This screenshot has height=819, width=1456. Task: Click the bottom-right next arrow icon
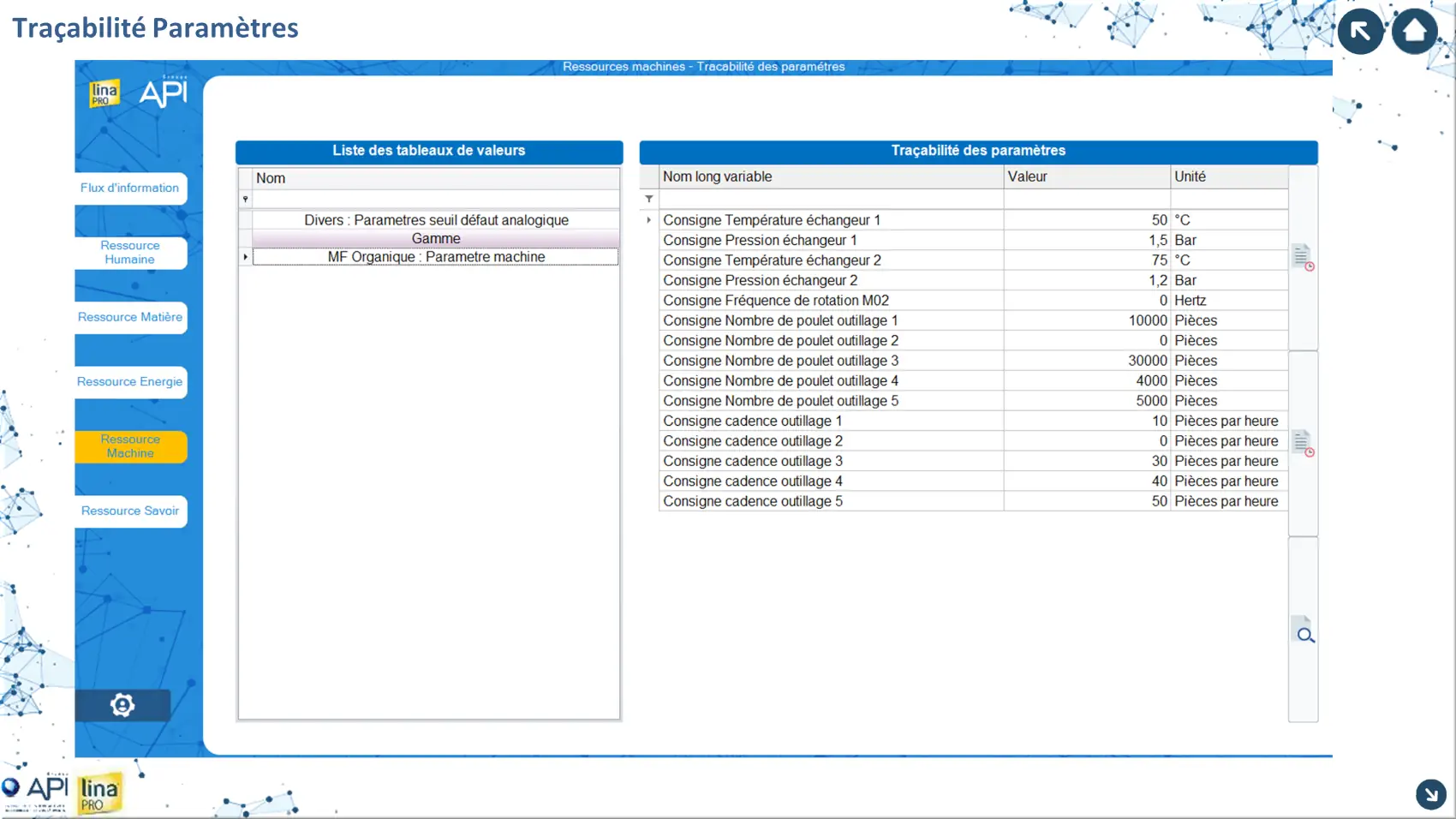[x=1430, y=794]
